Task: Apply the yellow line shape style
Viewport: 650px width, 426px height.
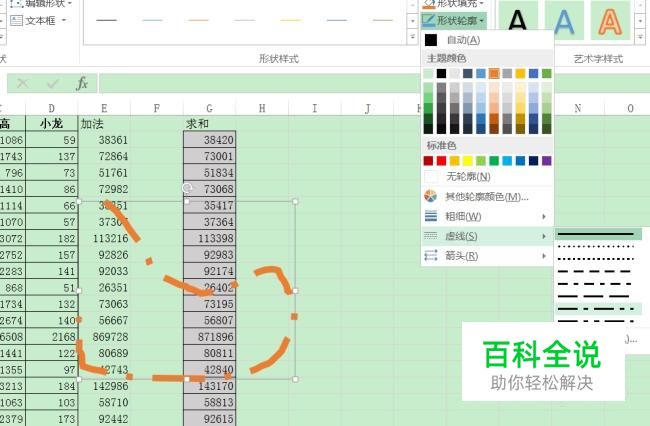Action: tap(290, 20)
